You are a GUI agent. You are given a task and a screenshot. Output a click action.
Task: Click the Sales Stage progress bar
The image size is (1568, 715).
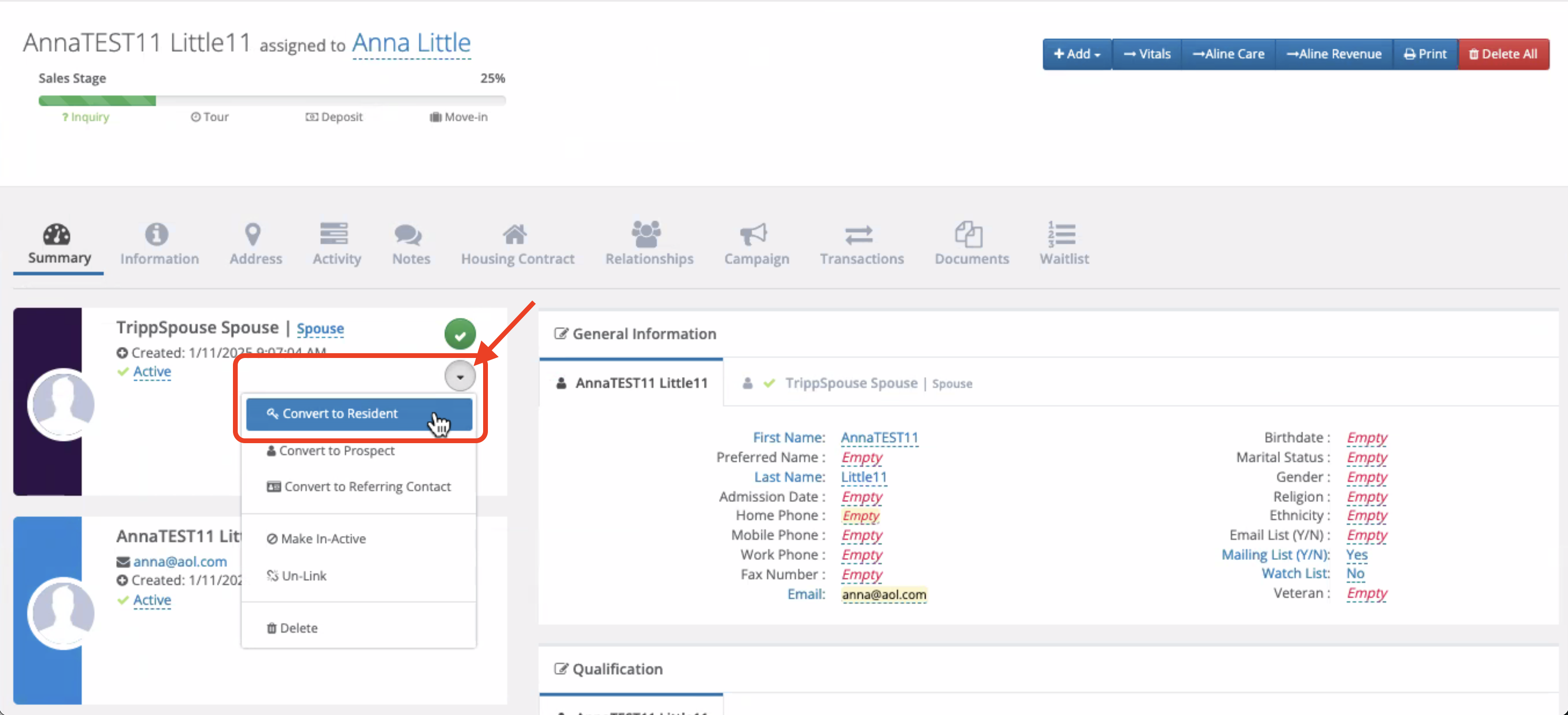pyautogui.click(x=272, y=101)
